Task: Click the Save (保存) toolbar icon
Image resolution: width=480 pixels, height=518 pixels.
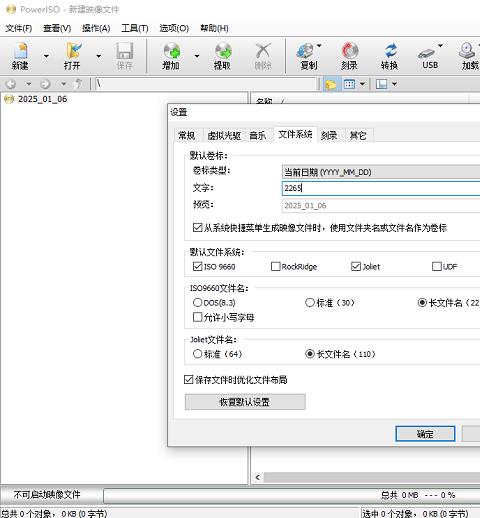Action: pos(124,56)
